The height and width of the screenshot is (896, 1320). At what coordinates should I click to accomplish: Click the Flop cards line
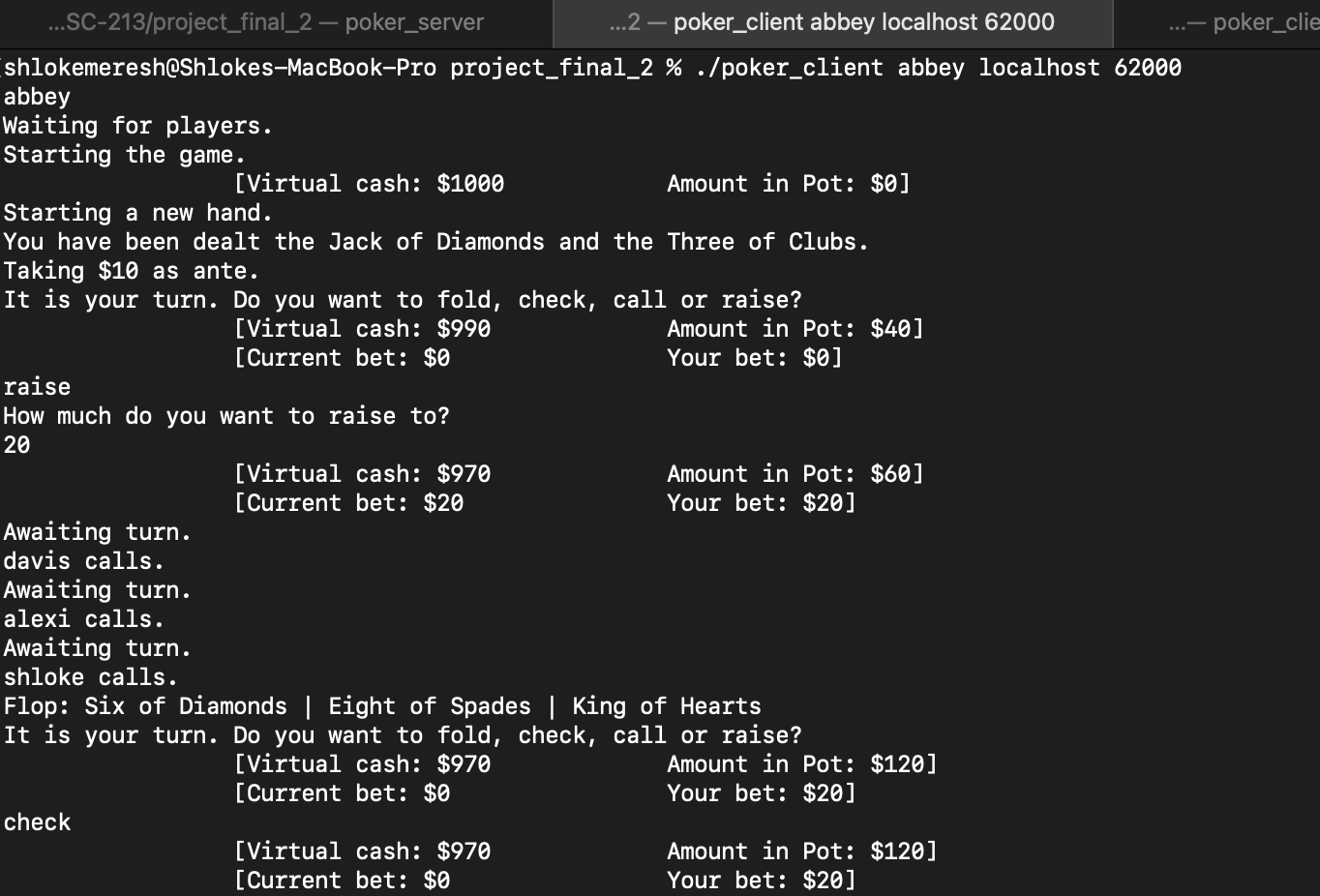(x=382, y=705)
